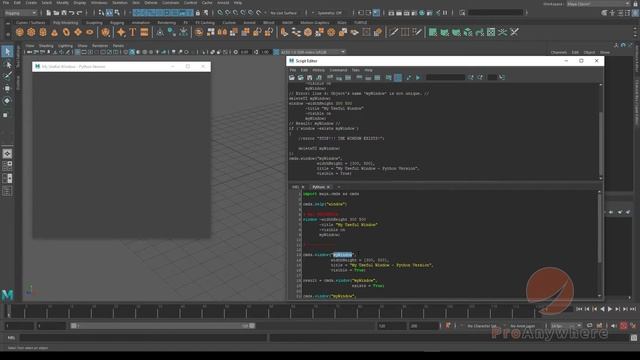The height and width of the screenshot is (360, 640).
Task: Open the frame rate fps dropdown
Action: click(x=566, y=326)
